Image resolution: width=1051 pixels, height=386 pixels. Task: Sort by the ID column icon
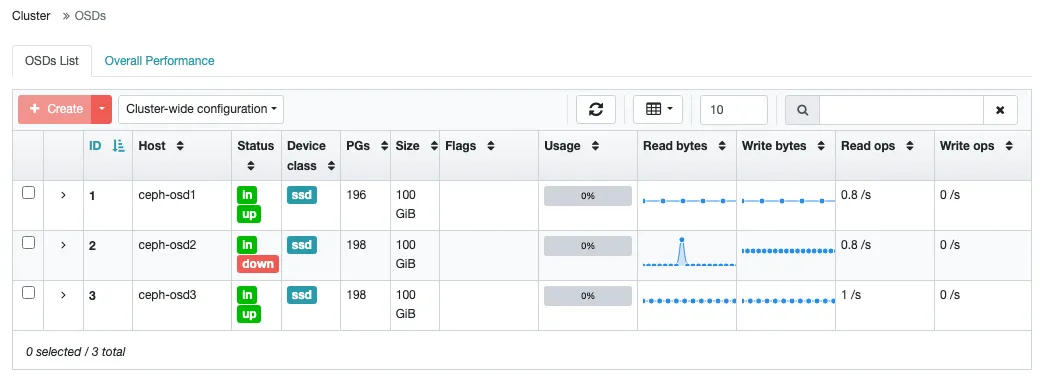coord(119,145)
